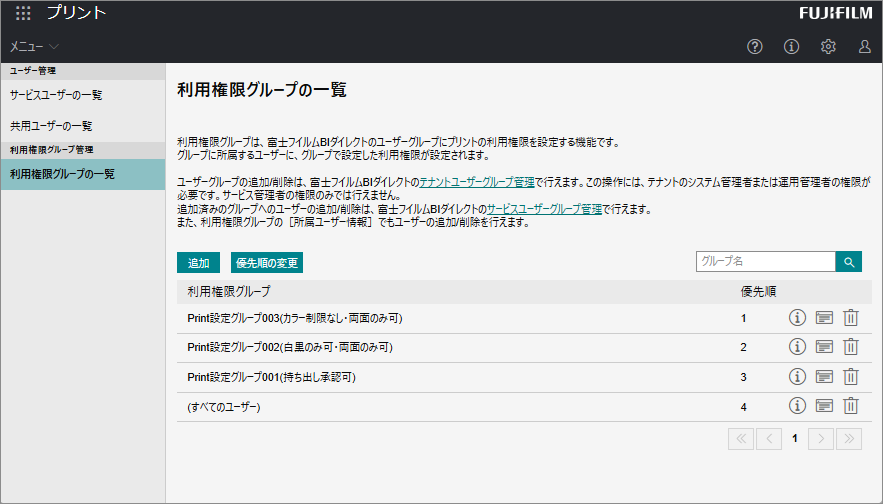Show info for (すべてのユーザー) group
Screen dimensions: 883x504
[x=797, y=406]
